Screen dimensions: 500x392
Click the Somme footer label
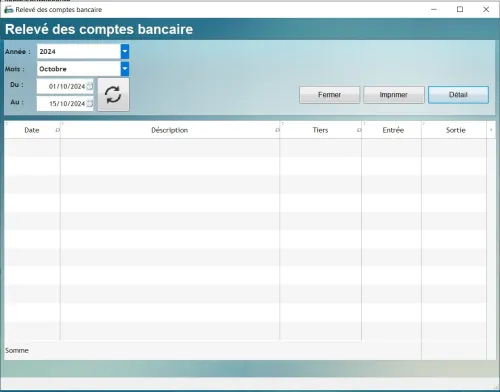(x=17, y=350)
